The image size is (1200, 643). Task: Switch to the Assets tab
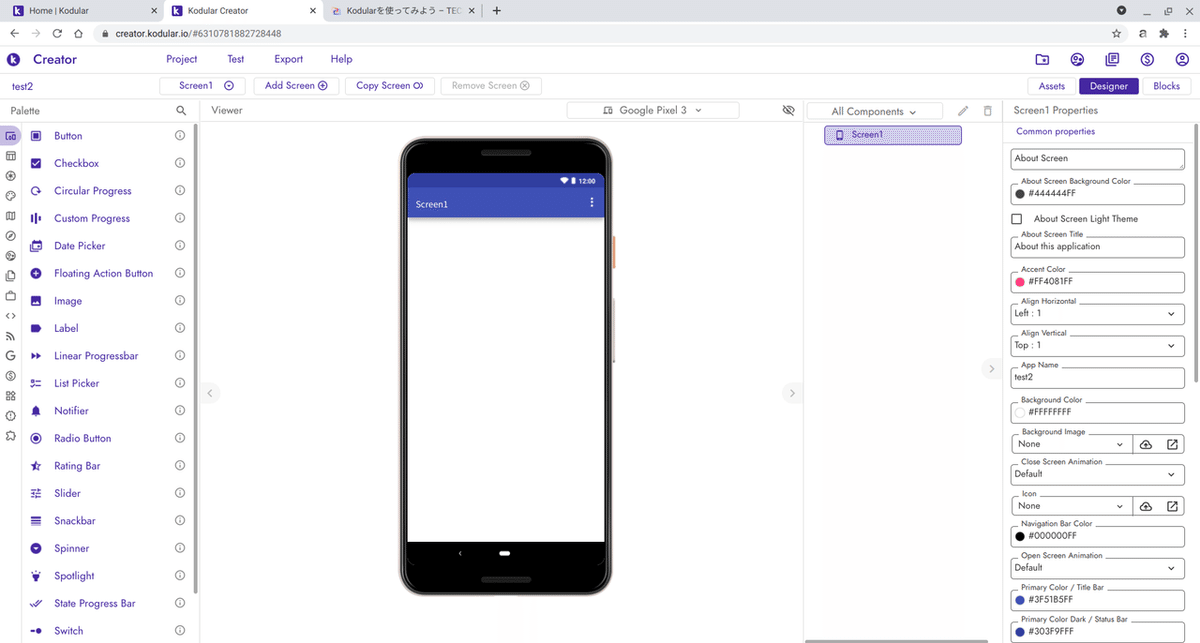[x=1052, y=86]
